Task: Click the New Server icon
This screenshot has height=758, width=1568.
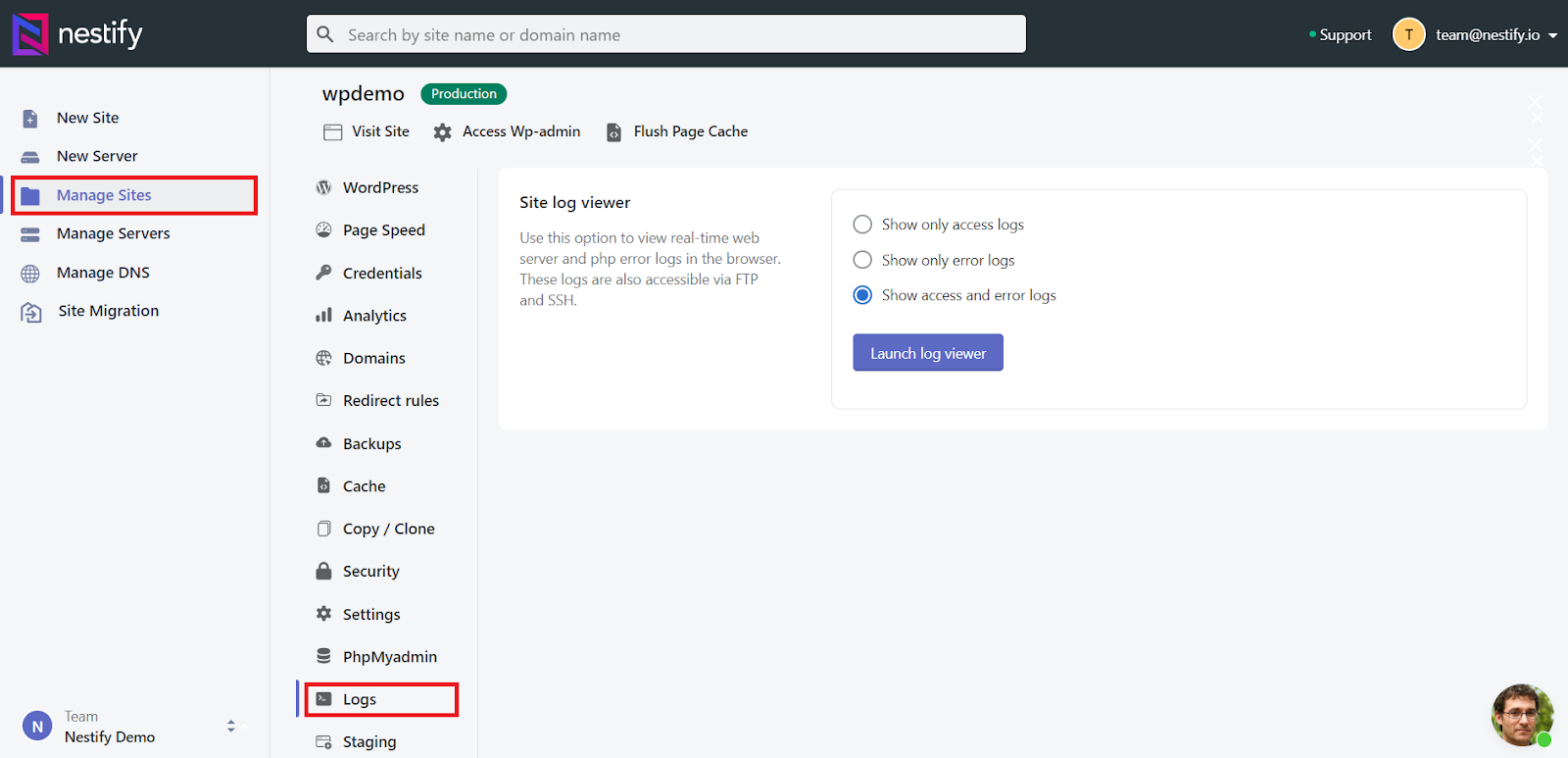Action: pos(30,157)
